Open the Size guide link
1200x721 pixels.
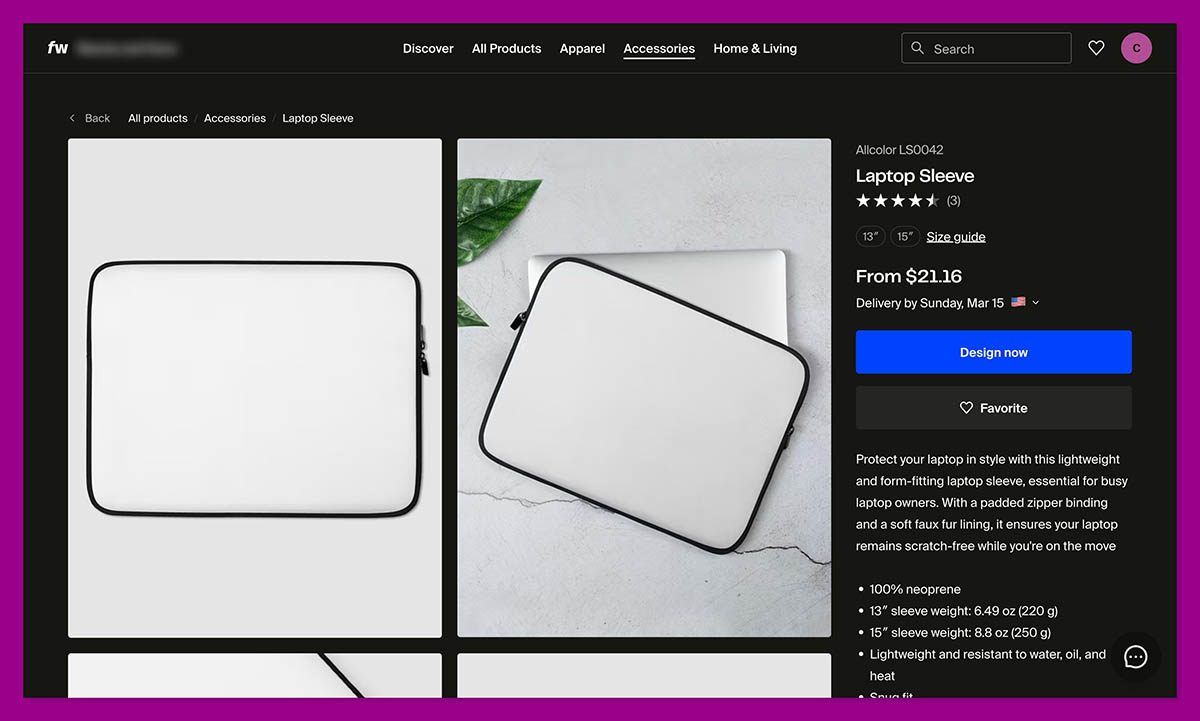955,236
